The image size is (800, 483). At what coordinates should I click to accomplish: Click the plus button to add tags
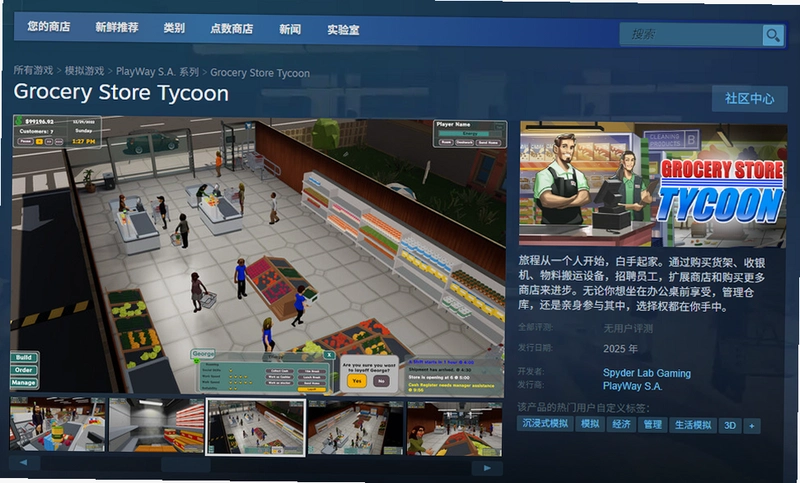tap(752, 426)
